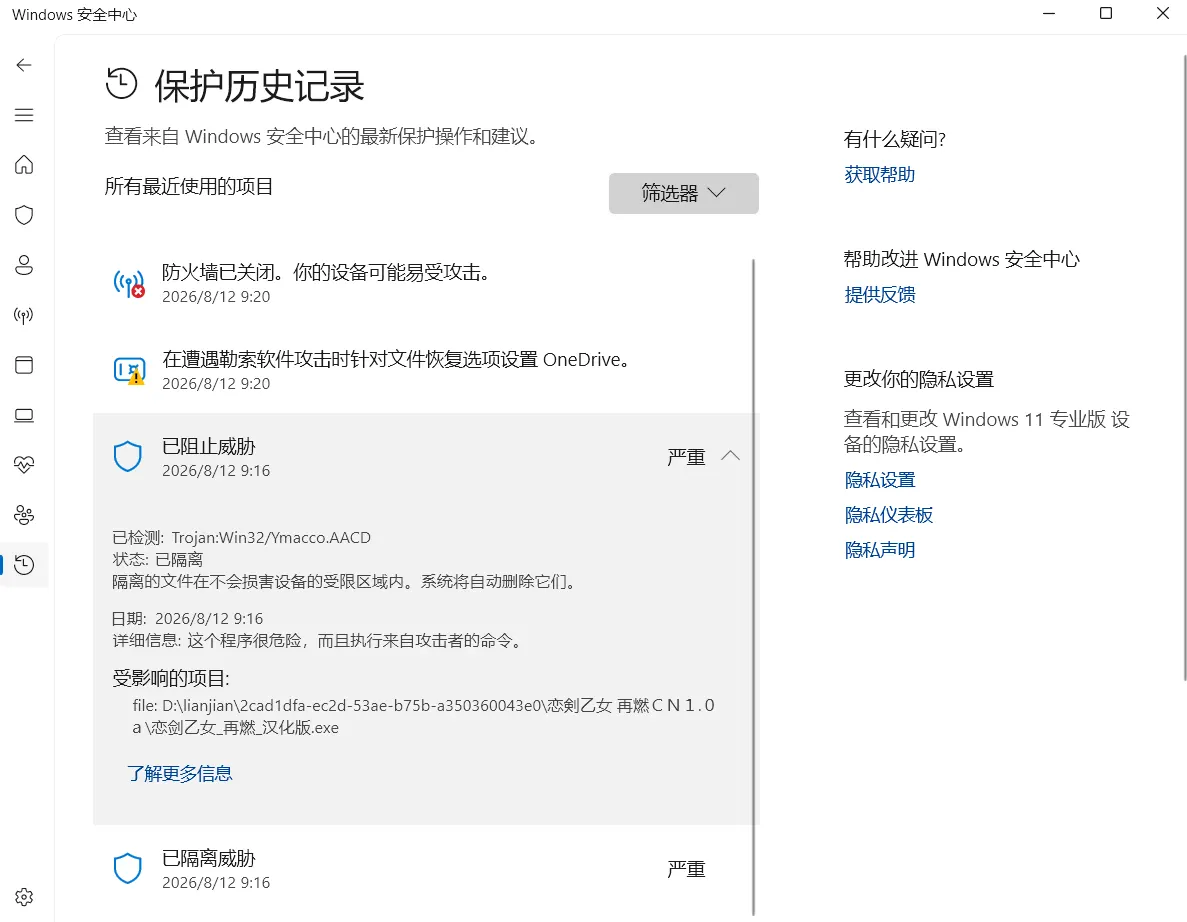
Task: Open 隐私声明 link
Action: coord(880,550)
